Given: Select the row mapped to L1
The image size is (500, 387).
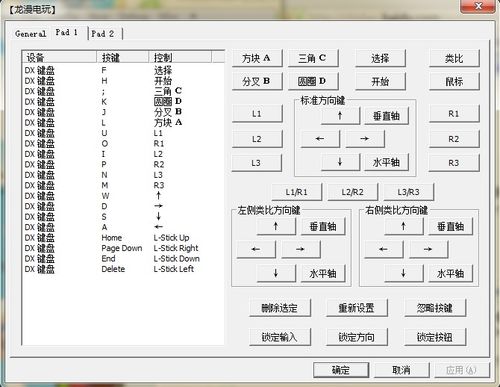Looking at the screenshot, I should pos(123,133).
